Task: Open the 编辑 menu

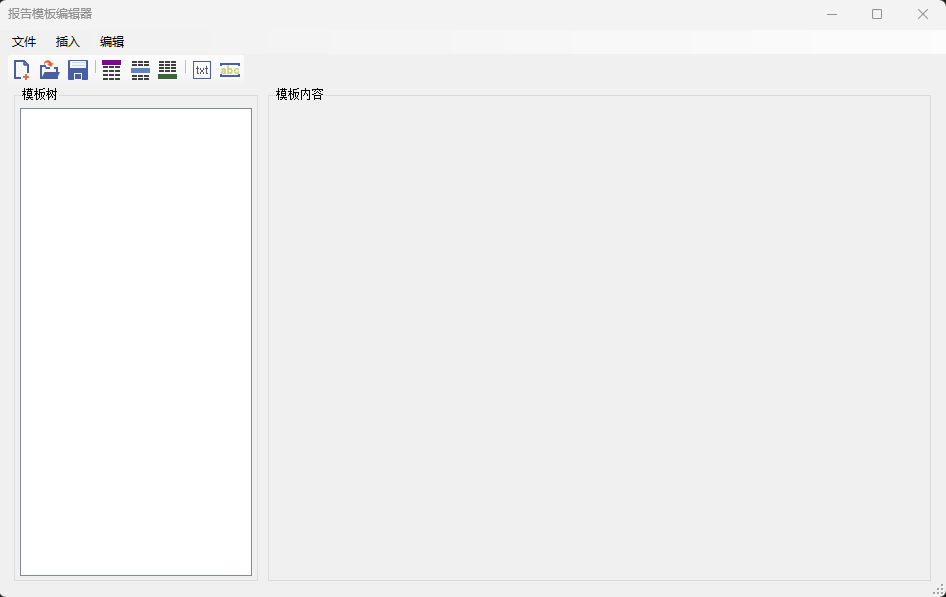Action: tap(112, 42)
